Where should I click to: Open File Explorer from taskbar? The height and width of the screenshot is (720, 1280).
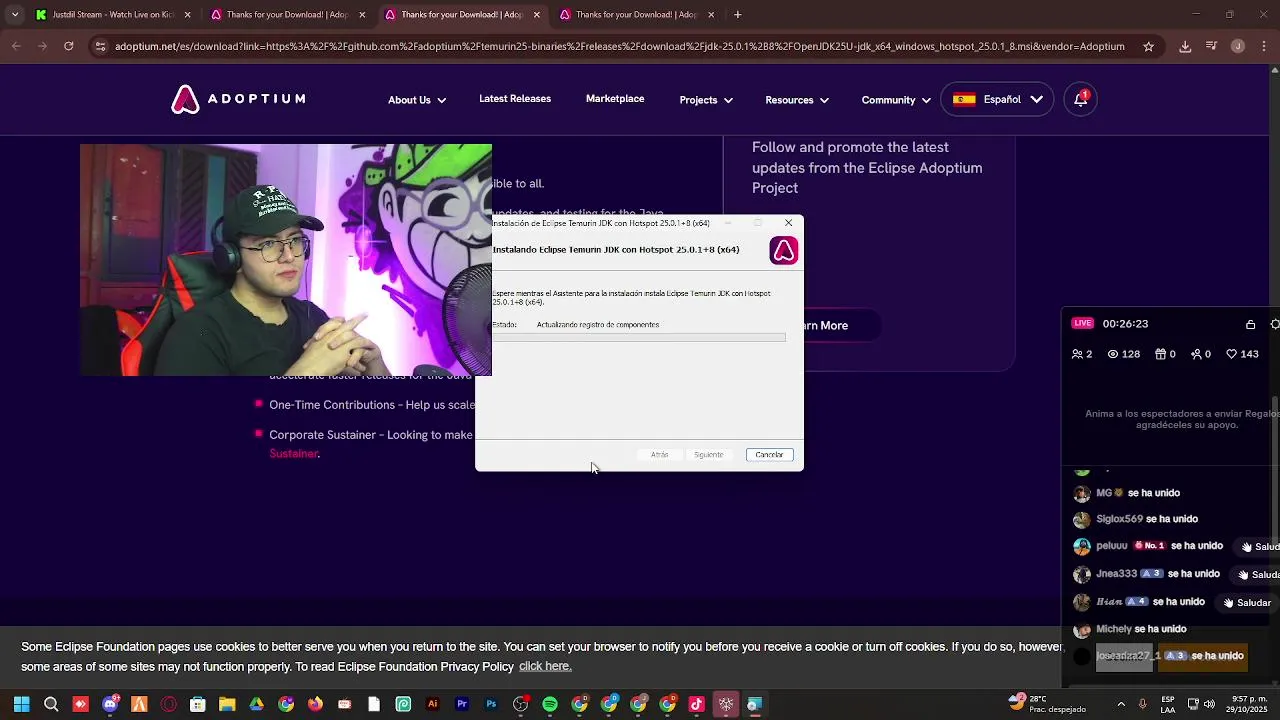tap(227, 704)
